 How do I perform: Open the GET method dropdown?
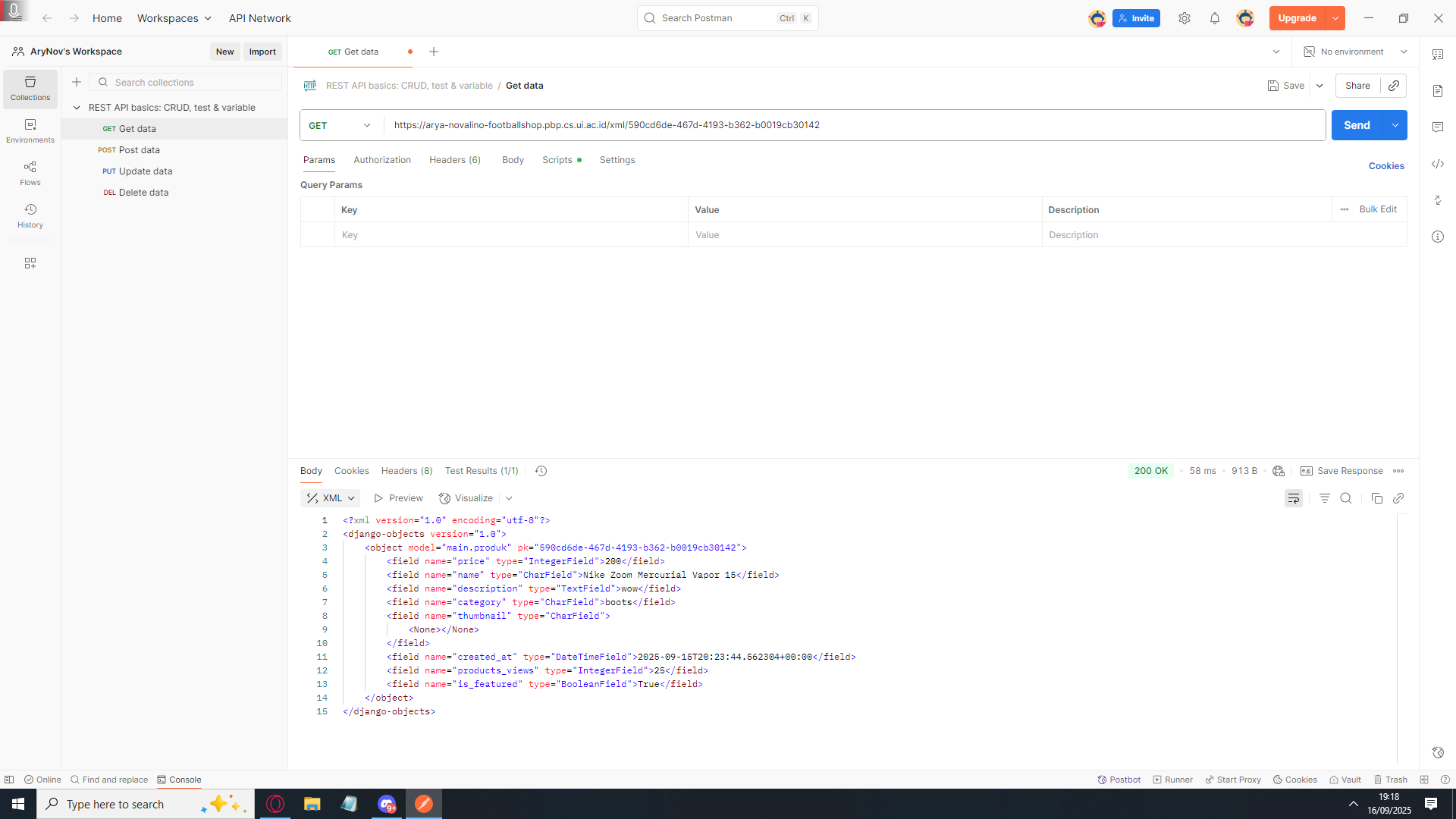coord(340,125)
